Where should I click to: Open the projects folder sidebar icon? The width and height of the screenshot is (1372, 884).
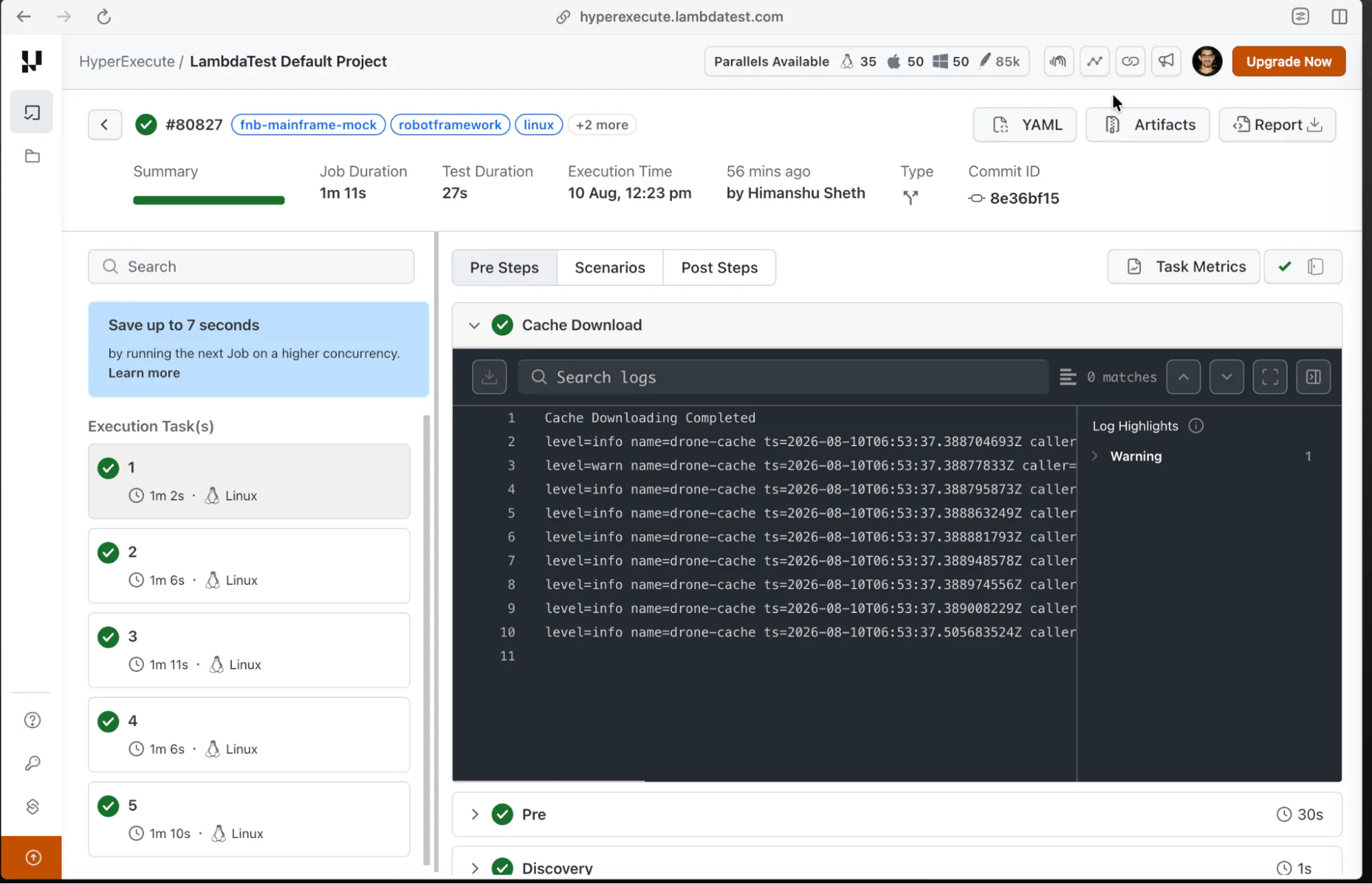click(x=32, y=156)
